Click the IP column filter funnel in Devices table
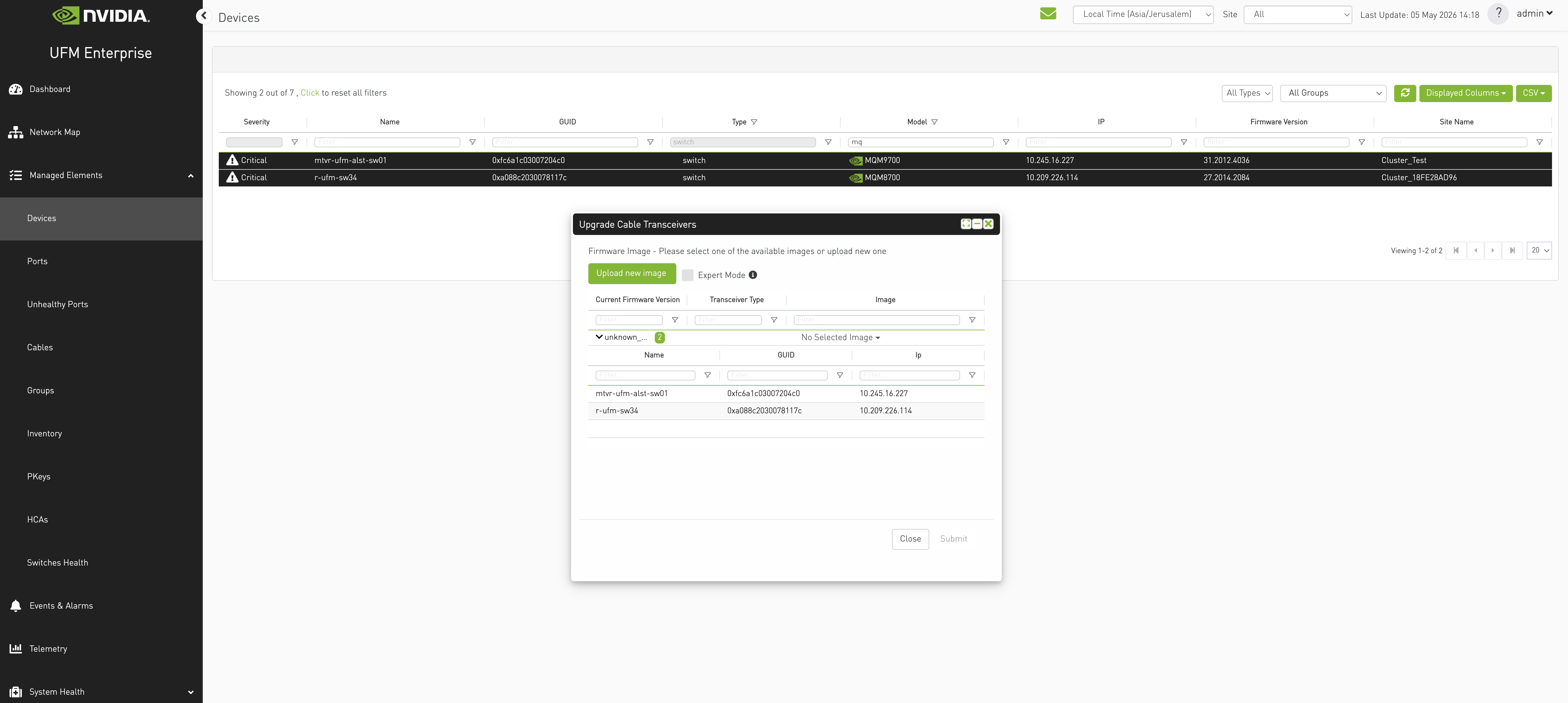Image resolution: width=1568 pixels, height=703 pixels. click(x=1183, y=142)
